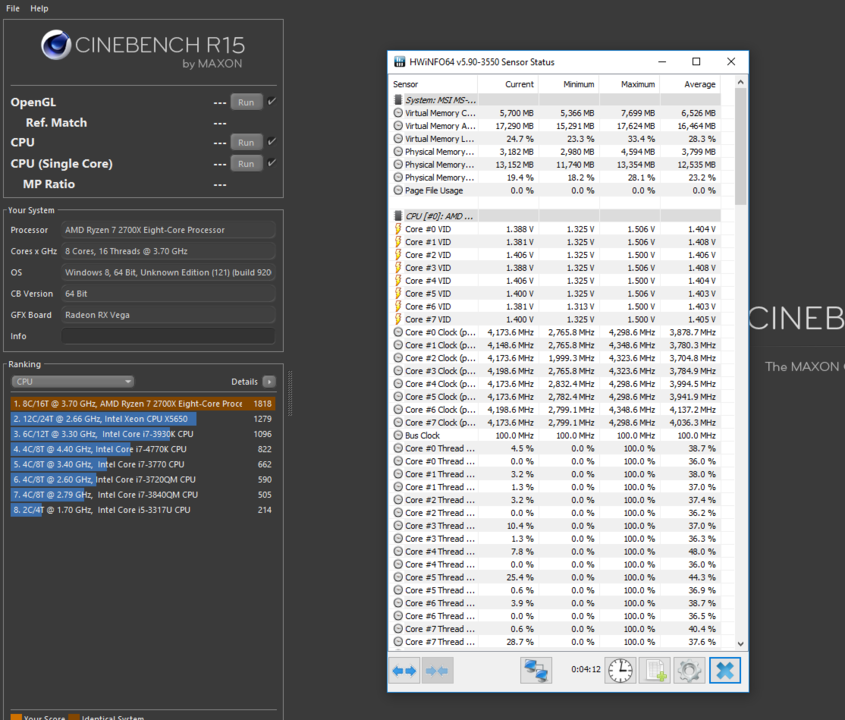Viewport: 845px width, 720px height.
Task: Click the HWiNFO64 title bar app icon
Action: point(399,61)
